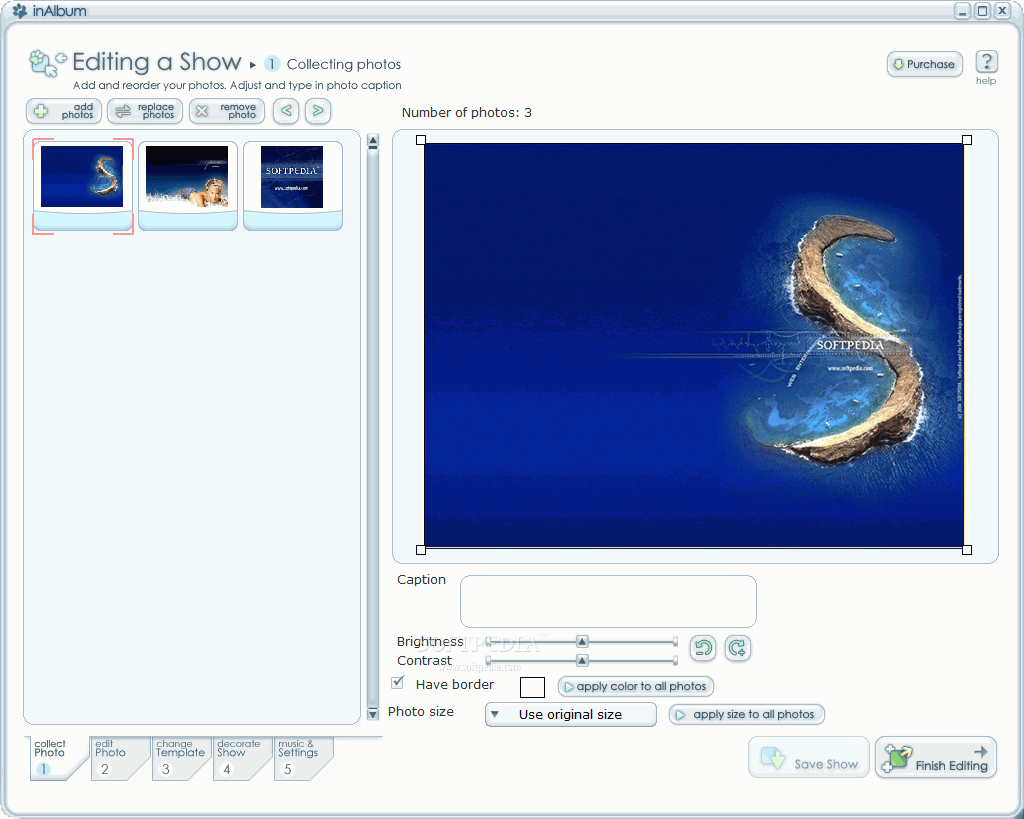The image size is (1024, 819).
Task: Click the 'Number of photos: 3' text
Action: point(466,112)
